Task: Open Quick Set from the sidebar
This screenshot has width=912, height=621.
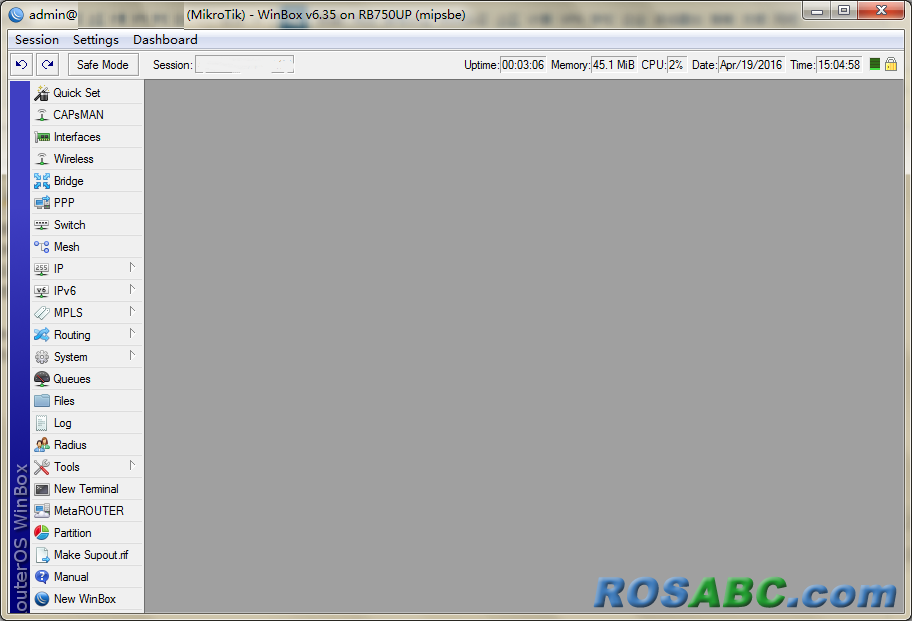Action: 86,93
